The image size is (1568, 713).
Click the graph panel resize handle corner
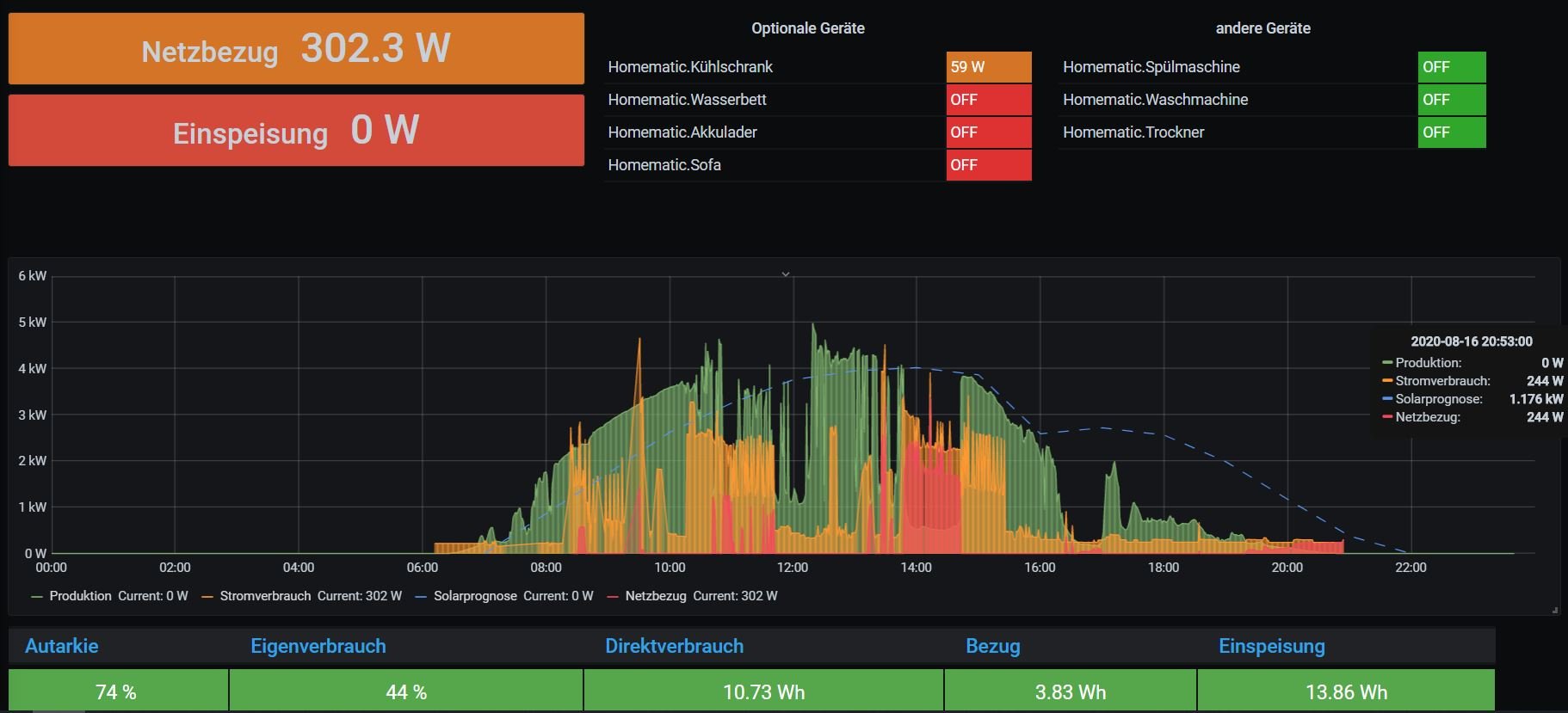(1554, 610)
